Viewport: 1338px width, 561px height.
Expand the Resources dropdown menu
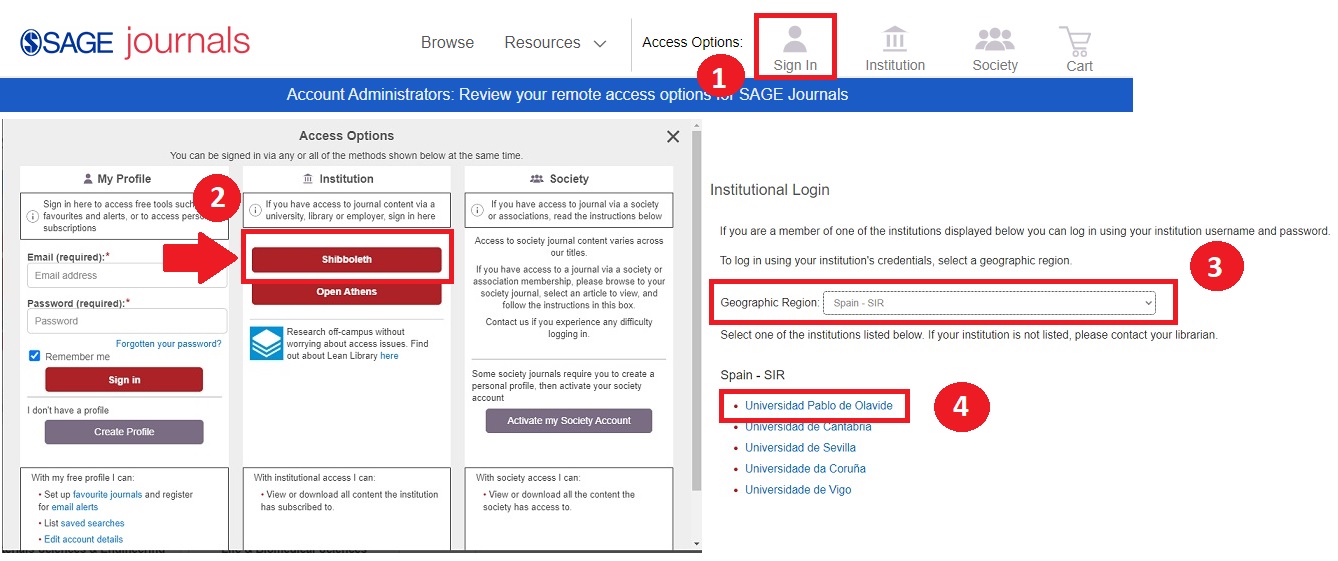point(555,43)
